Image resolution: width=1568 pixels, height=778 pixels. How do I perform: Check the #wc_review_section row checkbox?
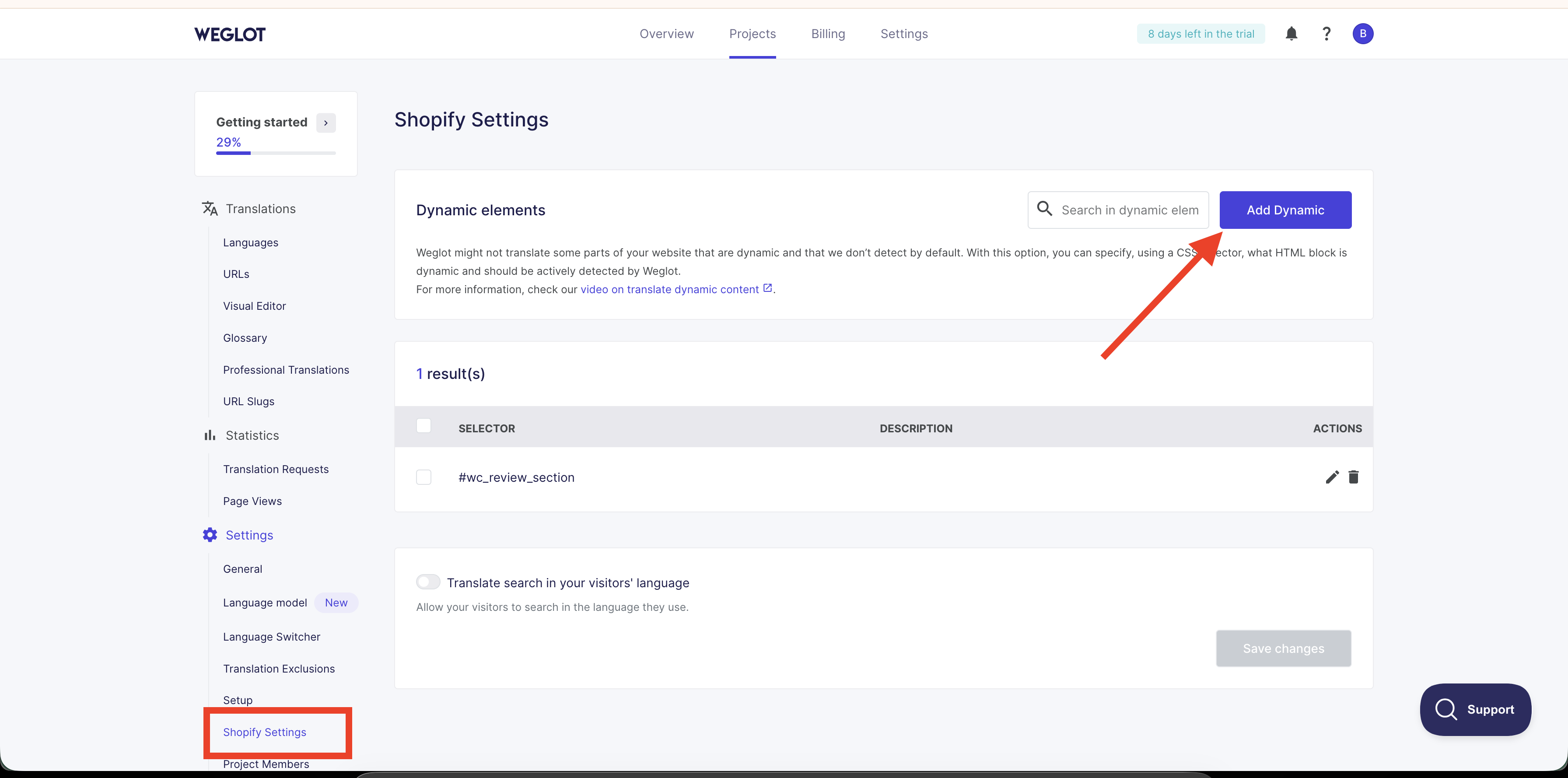(x=423, y=477)
